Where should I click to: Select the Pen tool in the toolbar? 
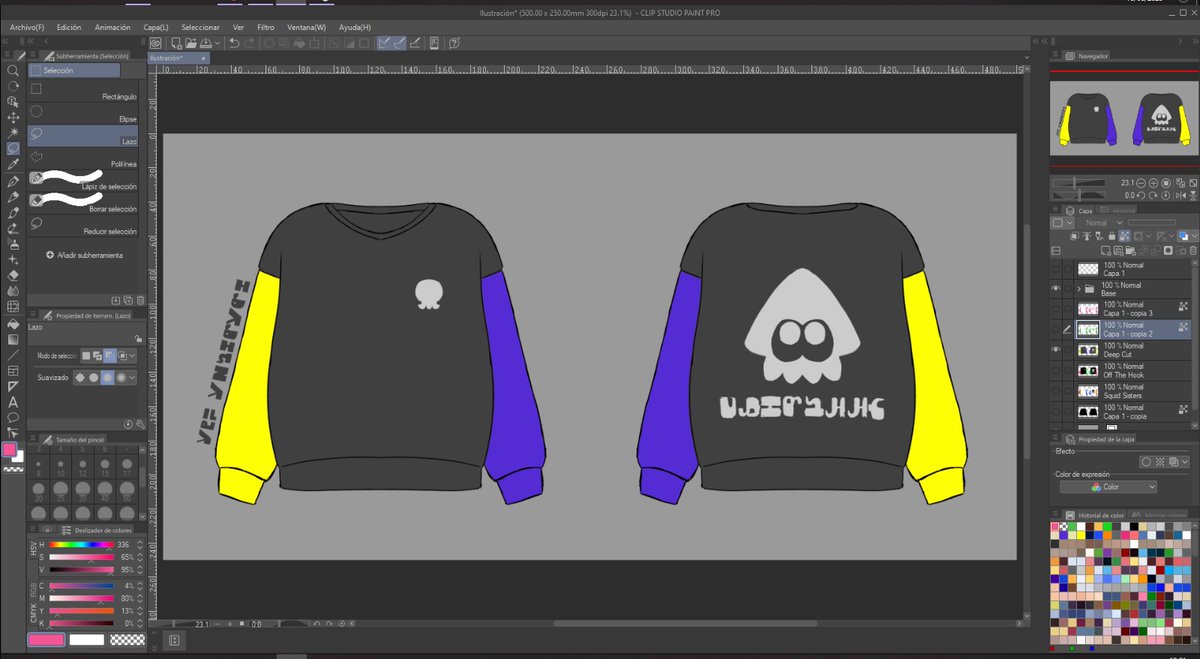pyautogui.click(x=13, y=182)
